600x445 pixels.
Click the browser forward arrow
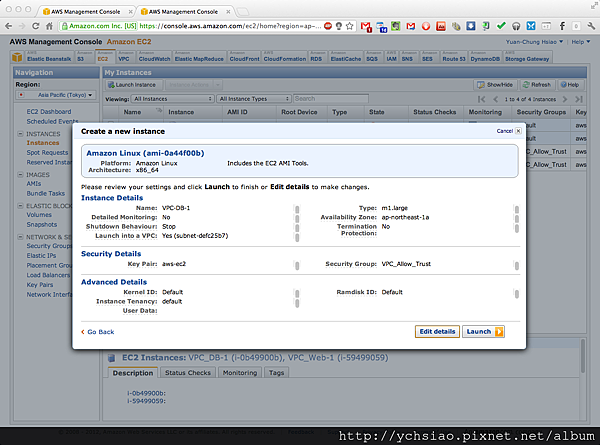pos(22,26)
